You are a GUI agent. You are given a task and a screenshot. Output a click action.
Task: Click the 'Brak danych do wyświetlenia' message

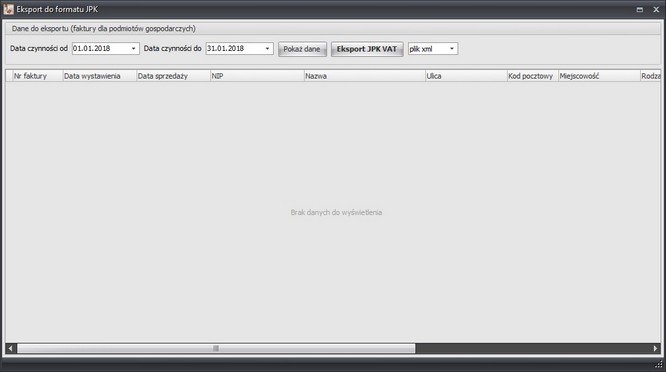point(336,212)
